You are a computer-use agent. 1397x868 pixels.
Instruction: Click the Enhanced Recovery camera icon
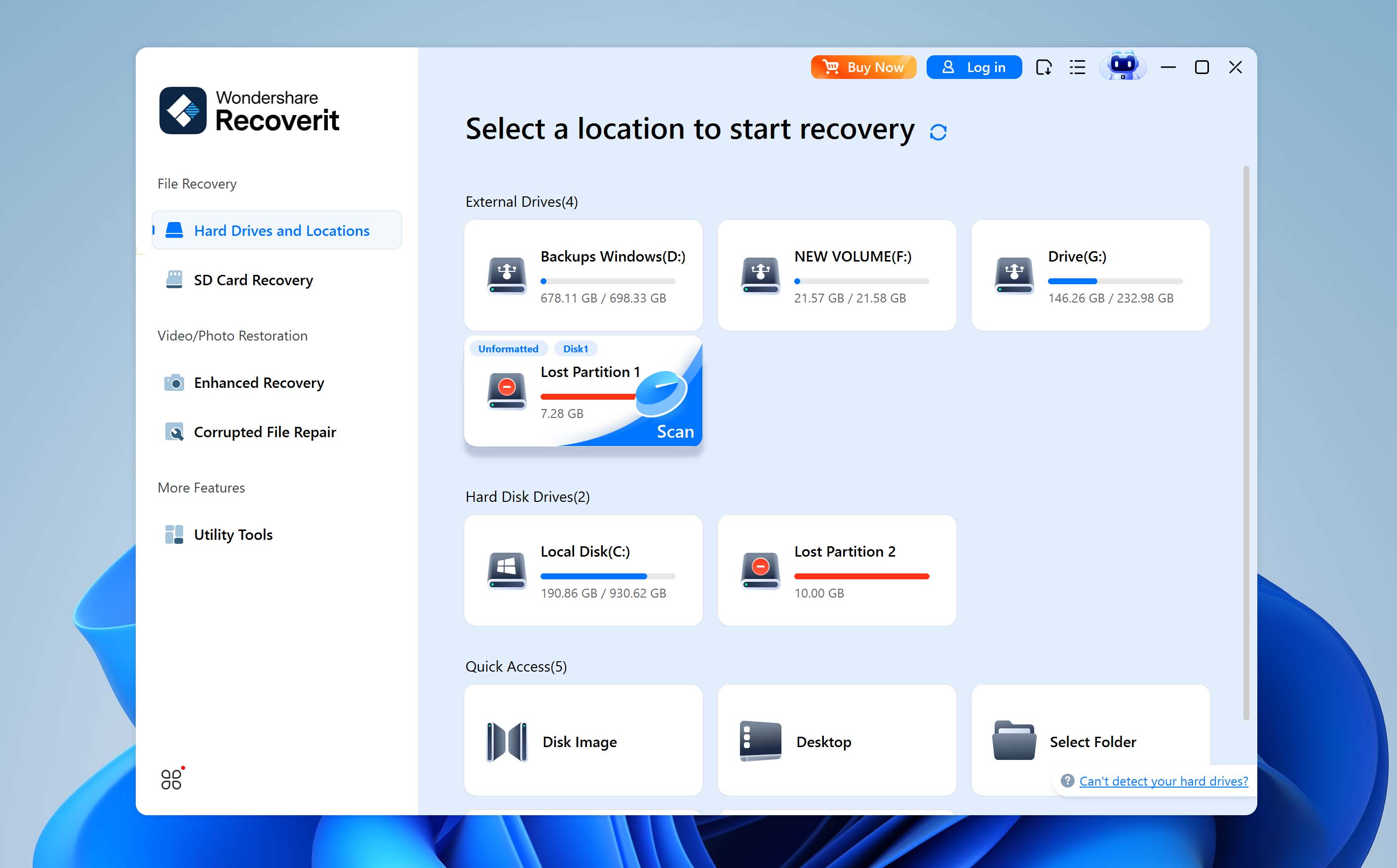pyautogui.click(x=174, y=382)
